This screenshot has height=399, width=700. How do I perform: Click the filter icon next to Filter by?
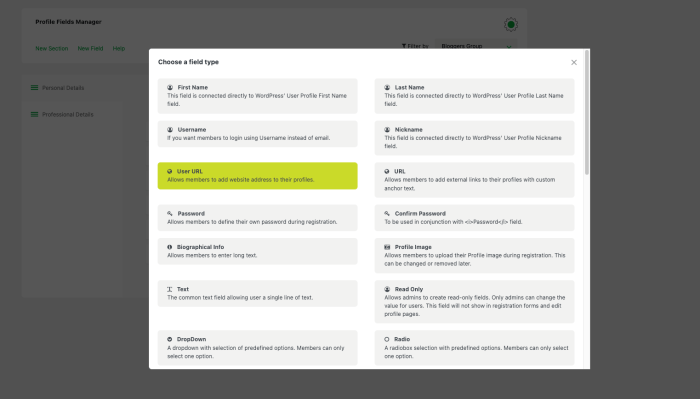tap(404, 46)
